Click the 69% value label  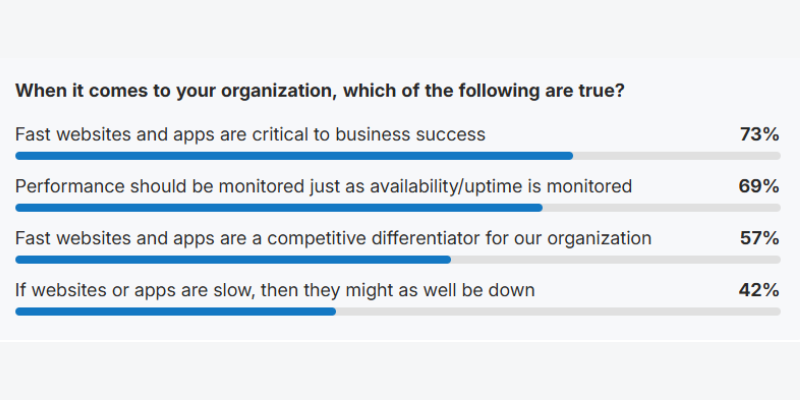click(x=759, y=187)
